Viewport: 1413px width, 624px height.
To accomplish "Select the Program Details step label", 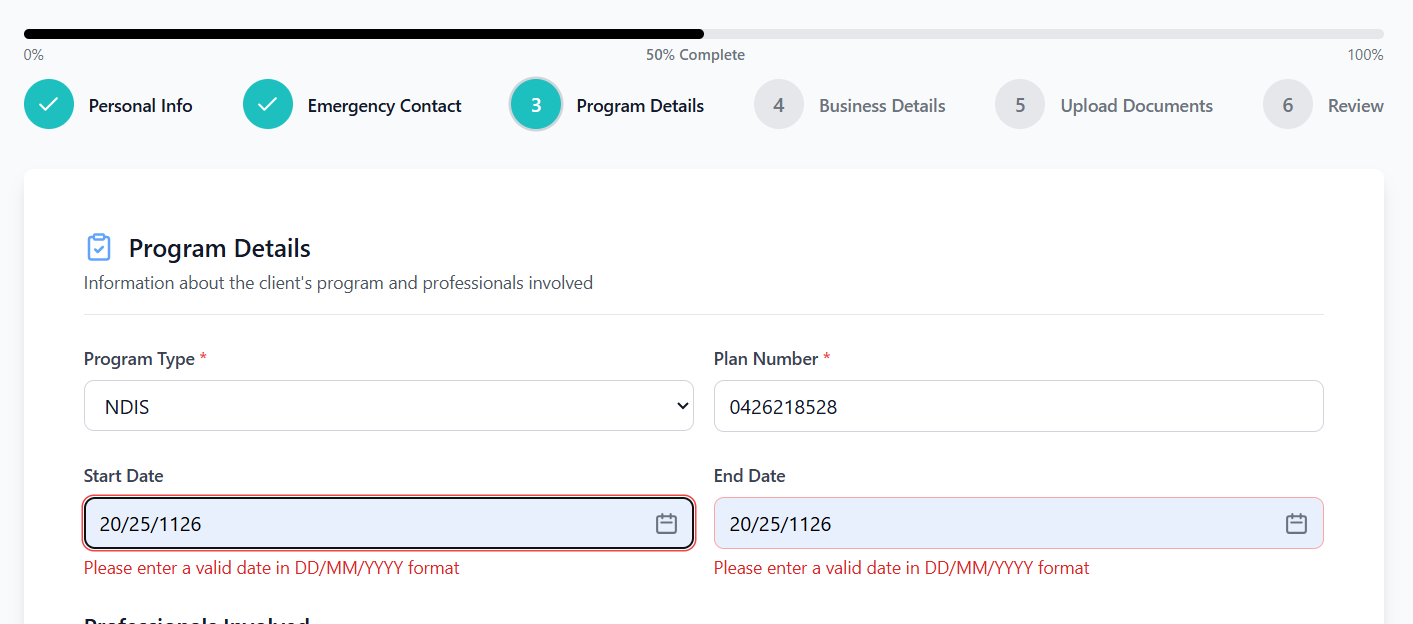I will (640, 106).
